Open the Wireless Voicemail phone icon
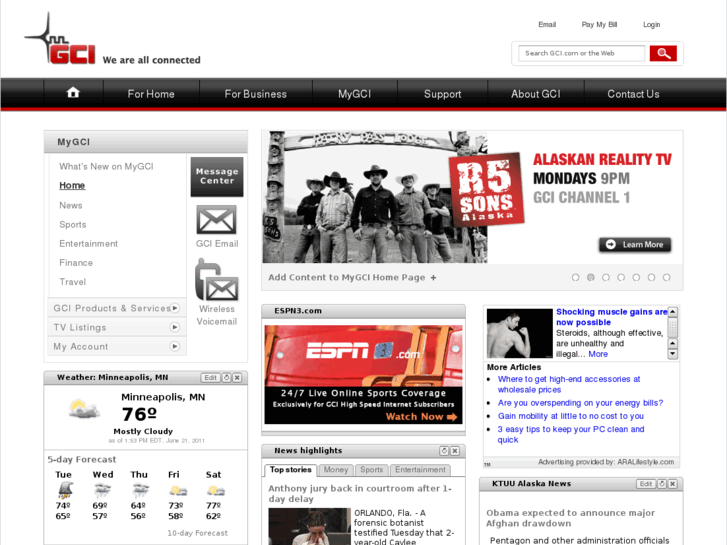The height and width of the screenshot is (545, 727). click(x=217, y=280)
